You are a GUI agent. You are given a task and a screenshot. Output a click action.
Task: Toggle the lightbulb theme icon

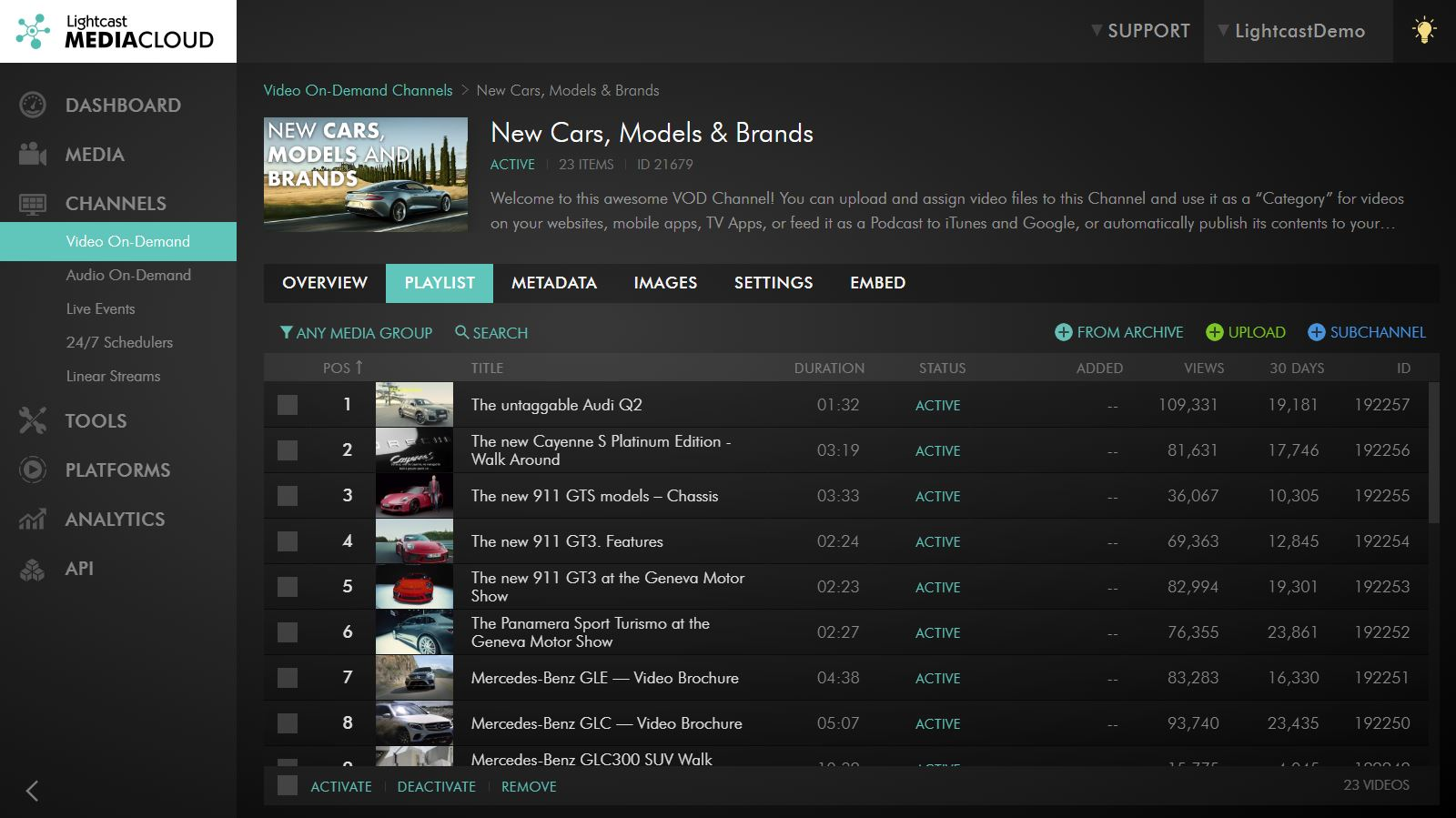[x=1424, y=31]
